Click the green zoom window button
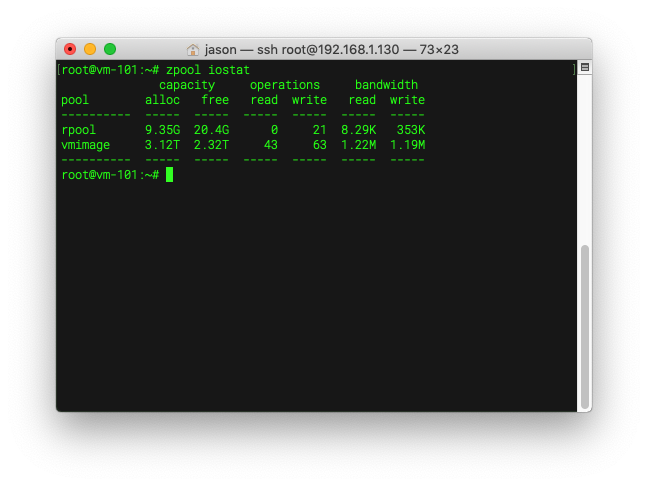This screenshot has width=648, height=486. (x=110, y=49)
